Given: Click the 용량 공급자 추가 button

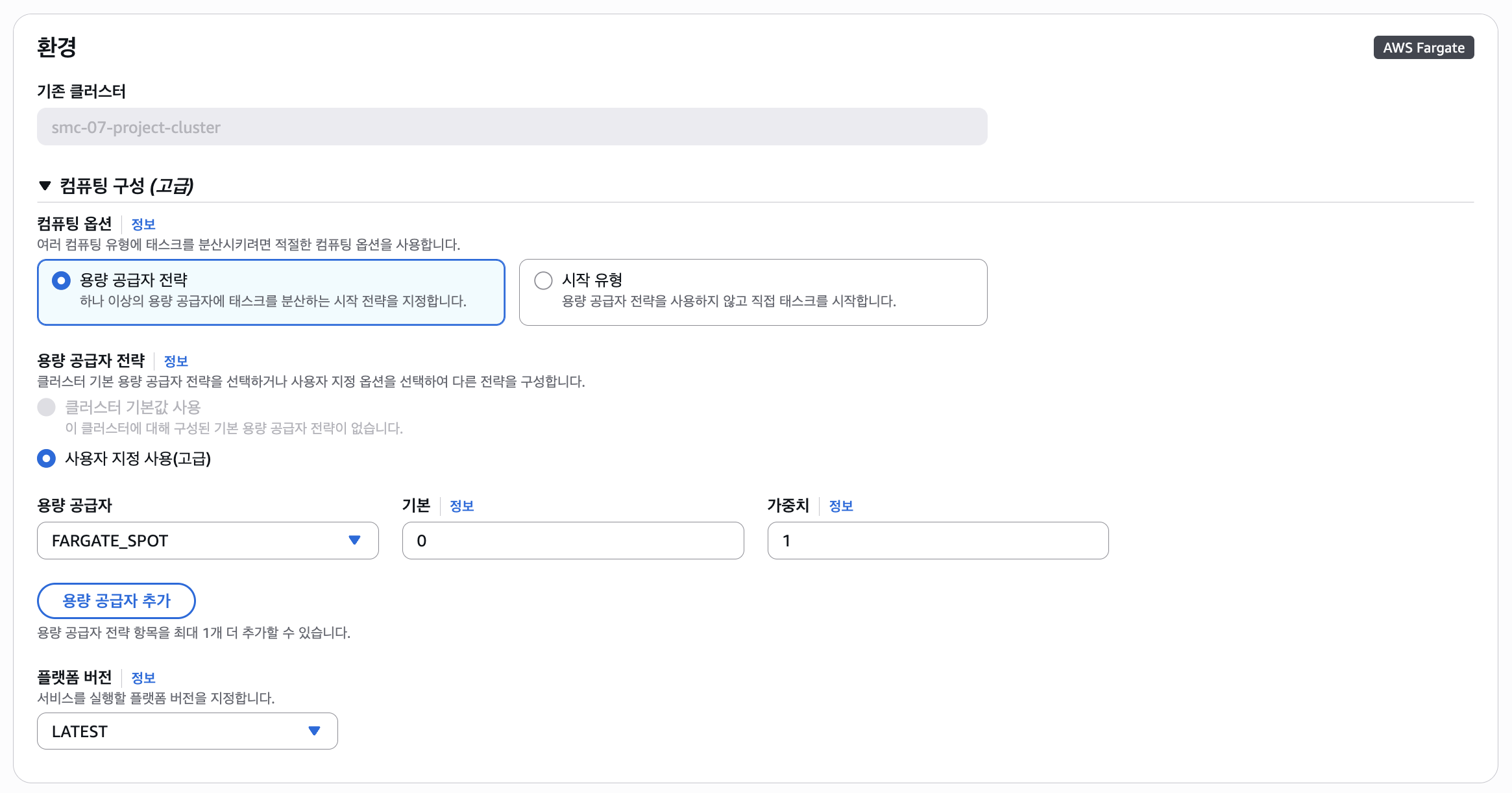Looking at the screenshot, I should click(116, 601).
